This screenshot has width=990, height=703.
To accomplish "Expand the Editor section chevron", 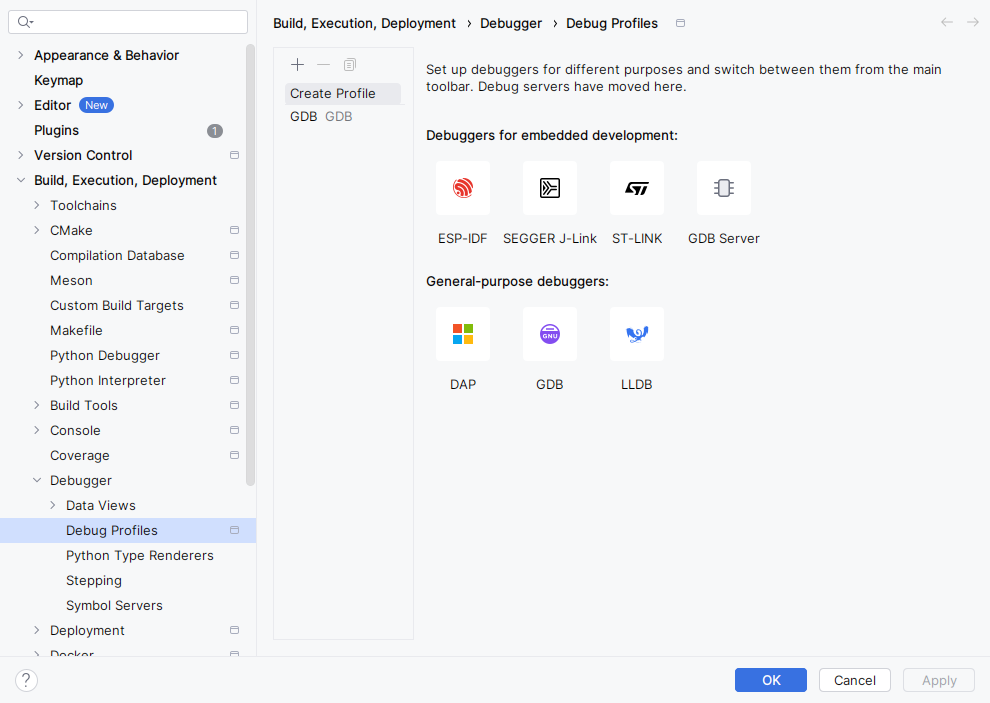I will coord(21,105).
